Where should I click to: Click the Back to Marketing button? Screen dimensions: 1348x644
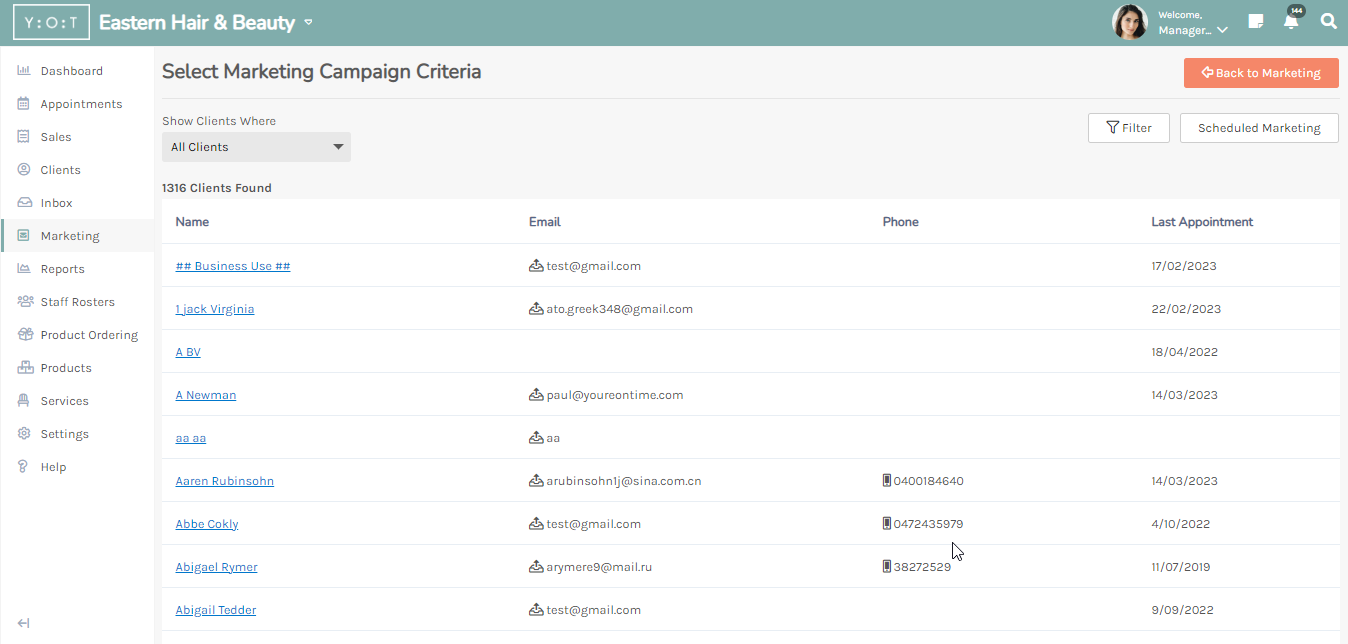(1261, 73)
